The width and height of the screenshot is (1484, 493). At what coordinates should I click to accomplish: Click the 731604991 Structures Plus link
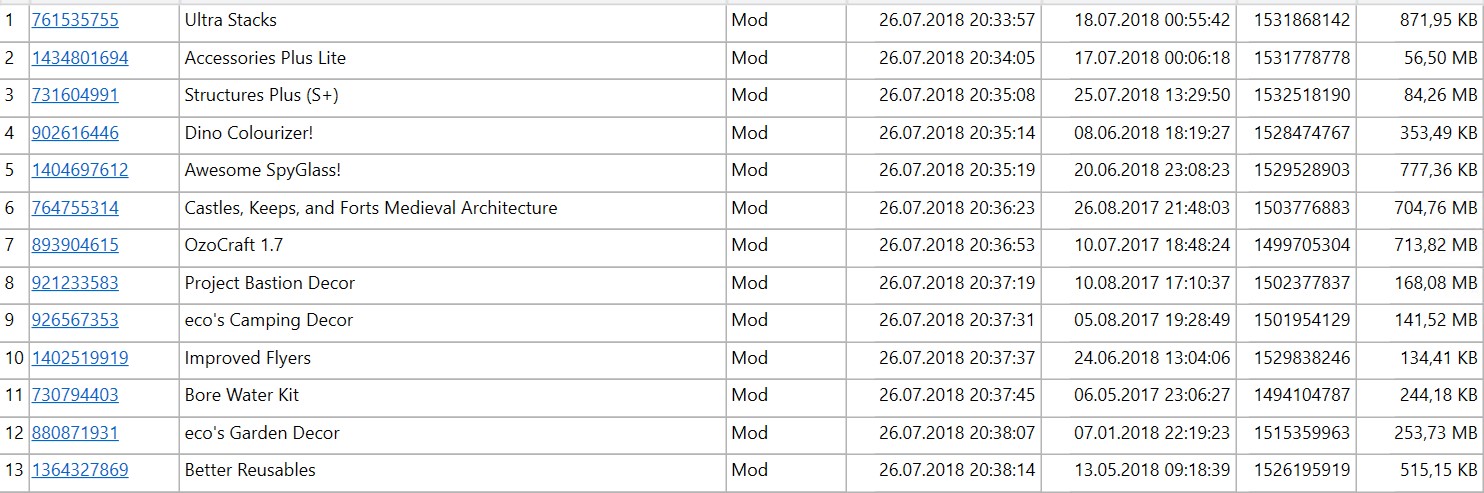(75, 95)
